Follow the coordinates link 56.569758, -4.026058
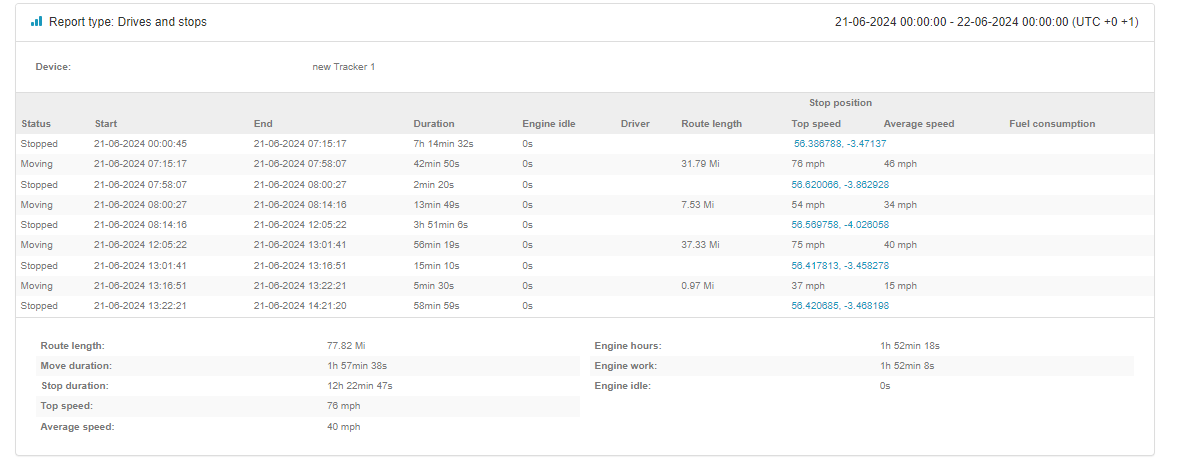The height and width of the screenshot is (476, 1192). (x=839, y=225)
